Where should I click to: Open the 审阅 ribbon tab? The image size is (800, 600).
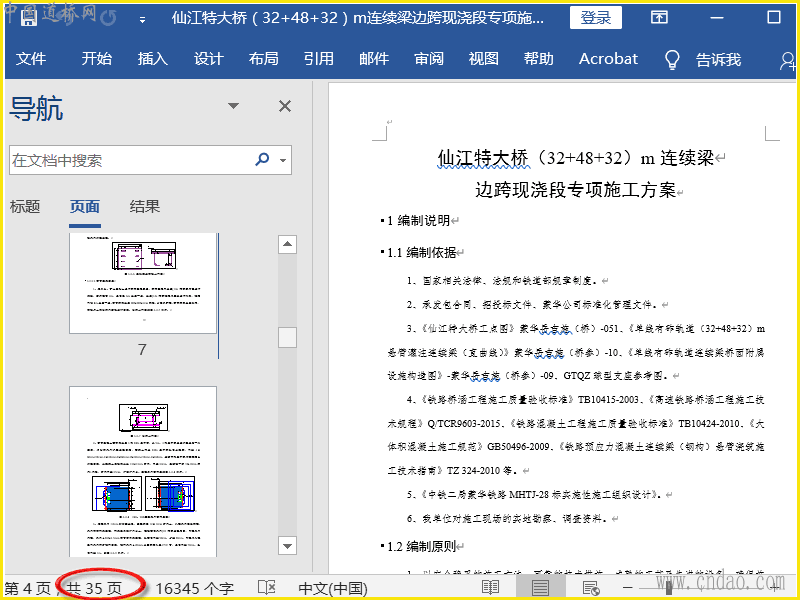tap(429, 59)
